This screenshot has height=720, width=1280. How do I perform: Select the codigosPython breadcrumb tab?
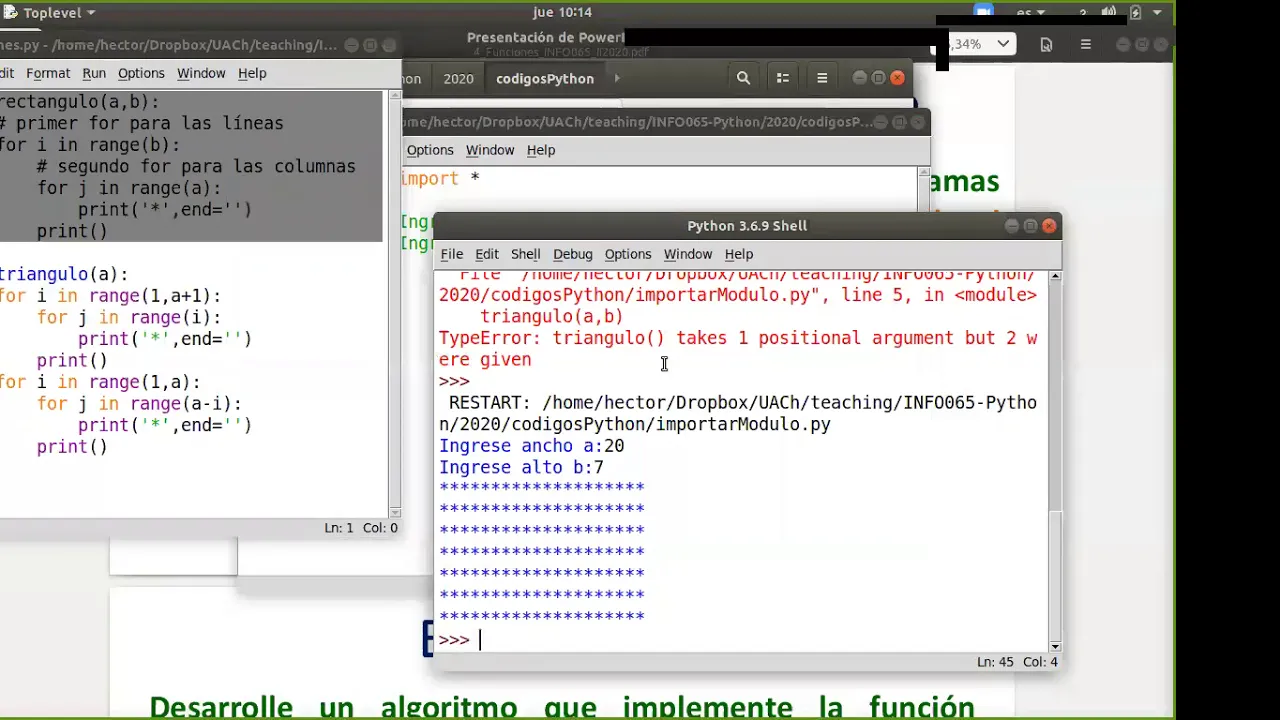(545, 78)
